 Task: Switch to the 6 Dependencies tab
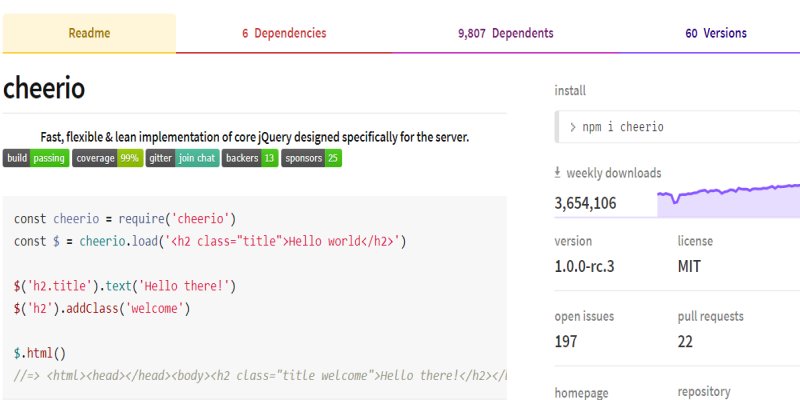tap(284, 33)
